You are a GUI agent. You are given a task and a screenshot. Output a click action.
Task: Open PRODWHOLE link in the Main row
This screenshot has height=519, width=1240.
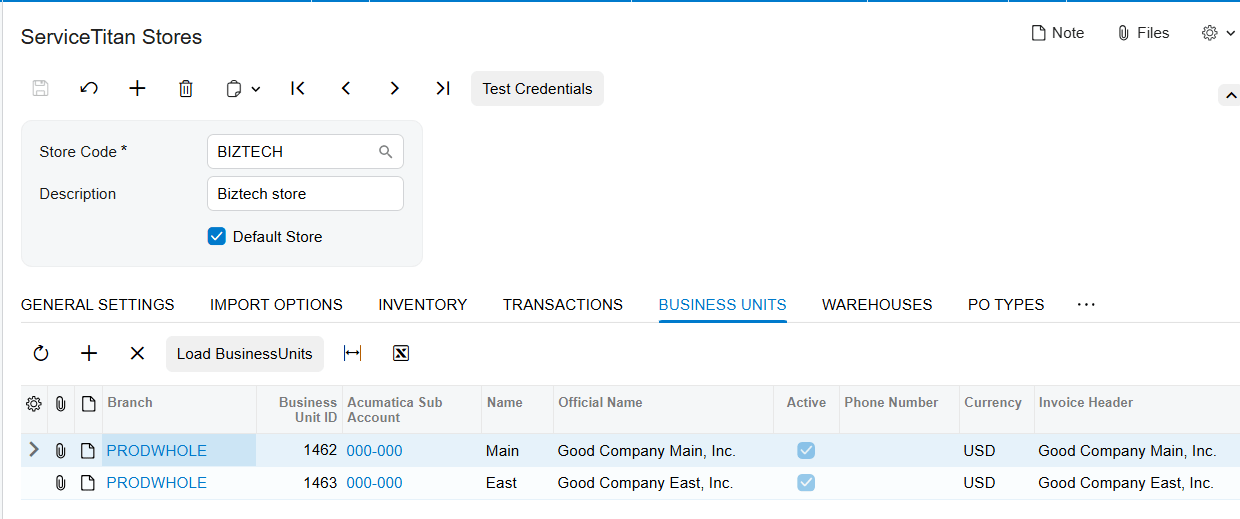(157, 451)
